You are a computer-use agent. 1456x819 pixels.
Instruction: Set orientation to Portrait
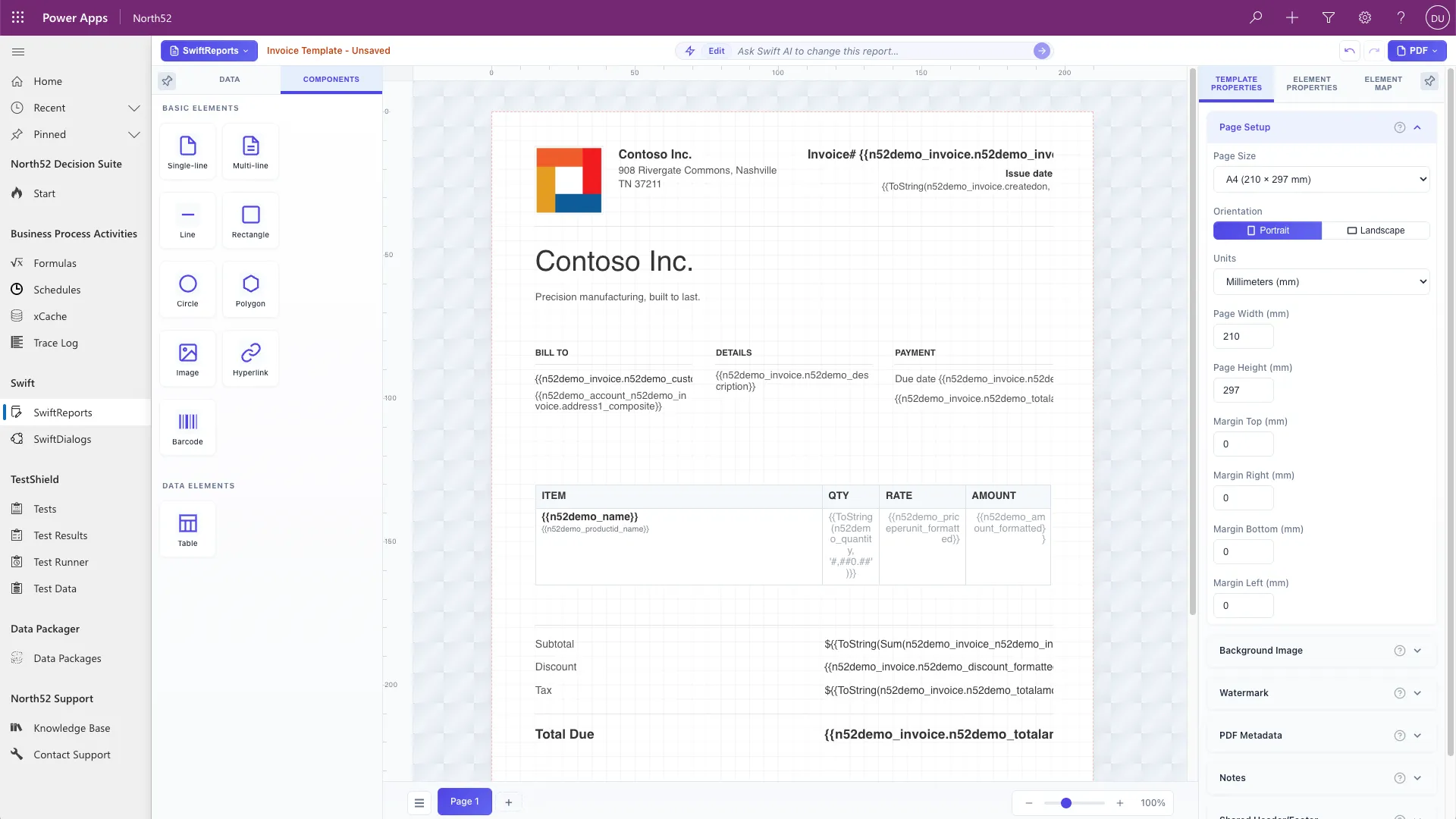pos(1267,231)
